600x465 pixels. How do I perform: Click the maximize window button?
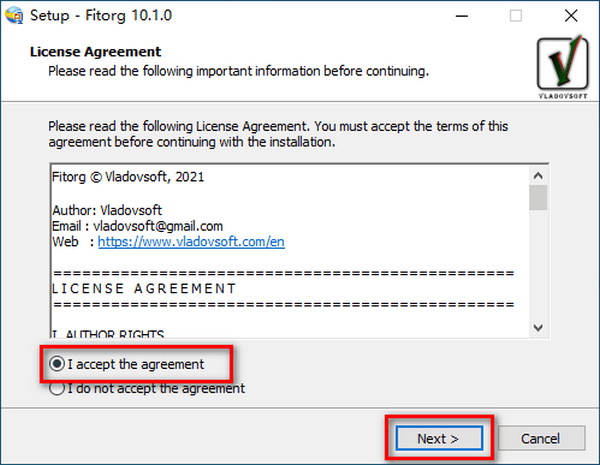pyautogui.click(x=516, y=16)
